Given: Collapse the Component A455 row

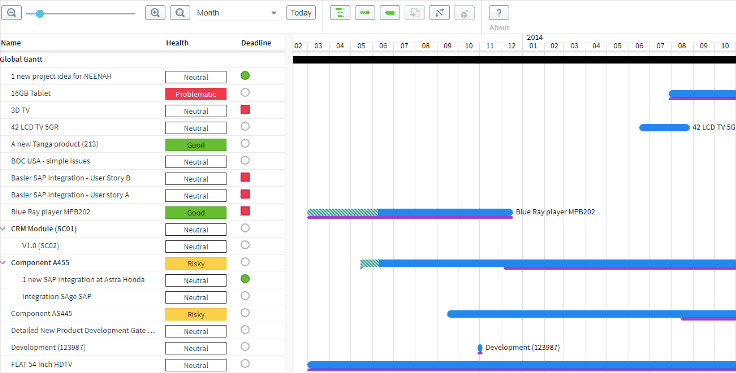Looking at the screenshot, I should click(x=3, y=263).
